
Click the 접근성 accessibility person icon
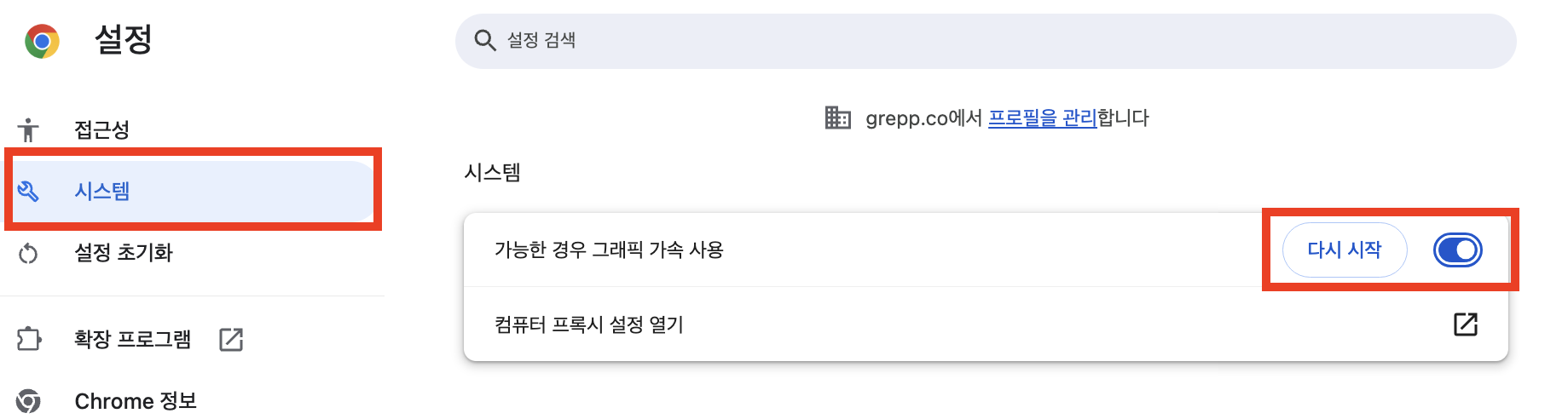point(28,129)
